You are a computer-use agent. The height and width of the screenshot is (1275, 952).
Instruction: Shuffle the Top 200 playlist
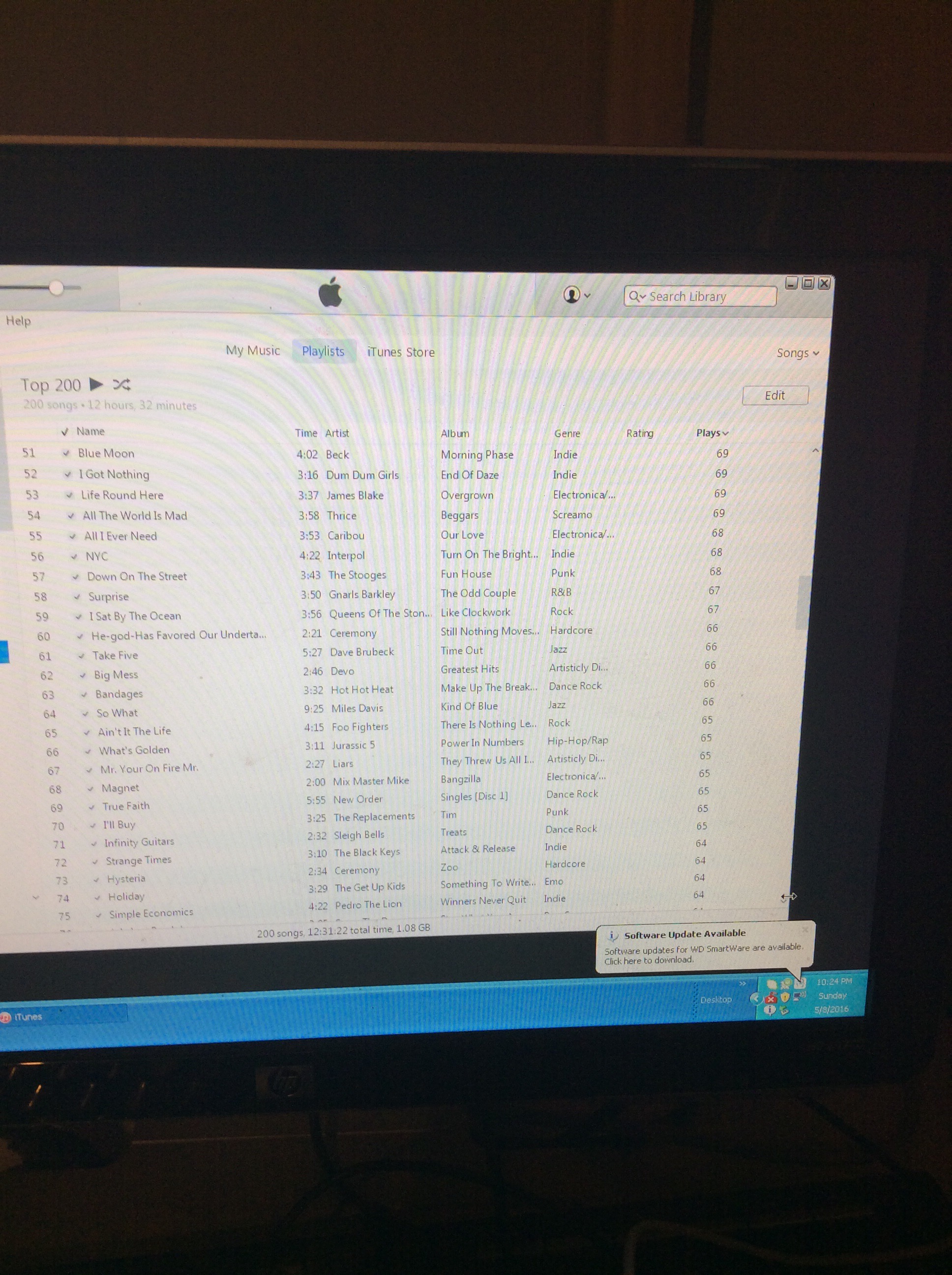coord(121,385)
